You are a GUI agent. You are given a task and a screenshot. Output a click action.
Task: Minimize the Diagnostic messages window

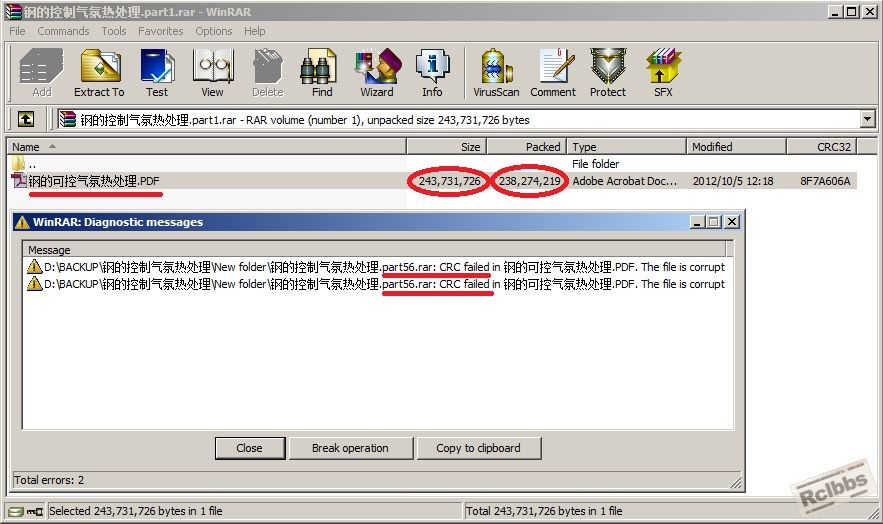coord(697,222)
